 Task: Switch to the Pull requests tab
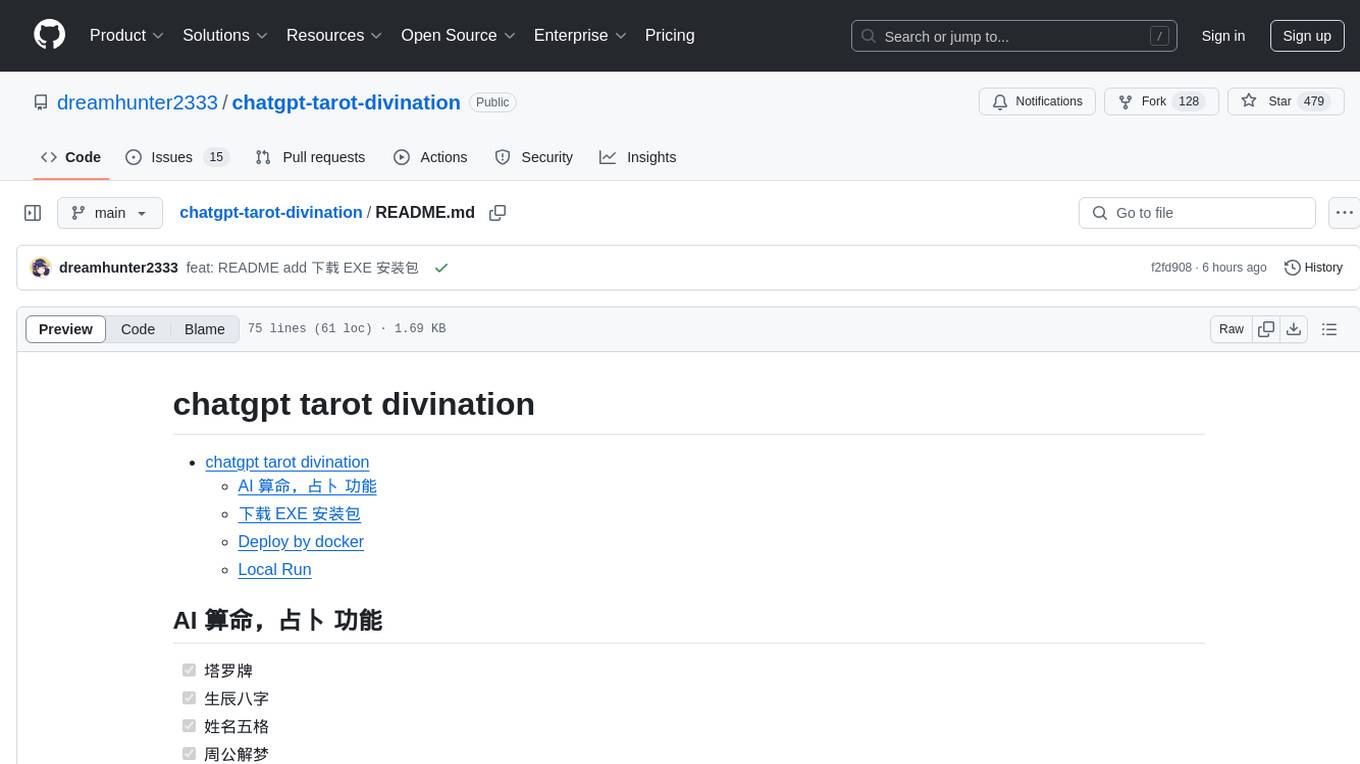tap(310, 157)
